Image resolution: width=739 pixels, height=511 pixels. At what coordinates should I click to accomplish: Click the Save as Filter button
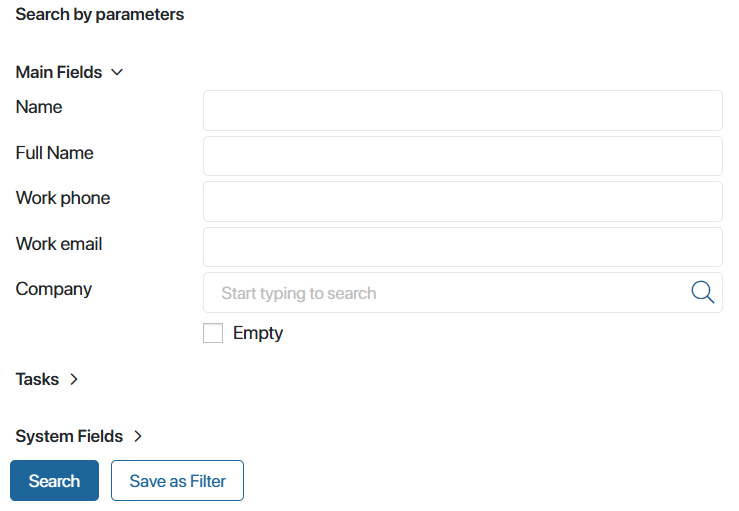pyautogui.click(x=177, y=480)
